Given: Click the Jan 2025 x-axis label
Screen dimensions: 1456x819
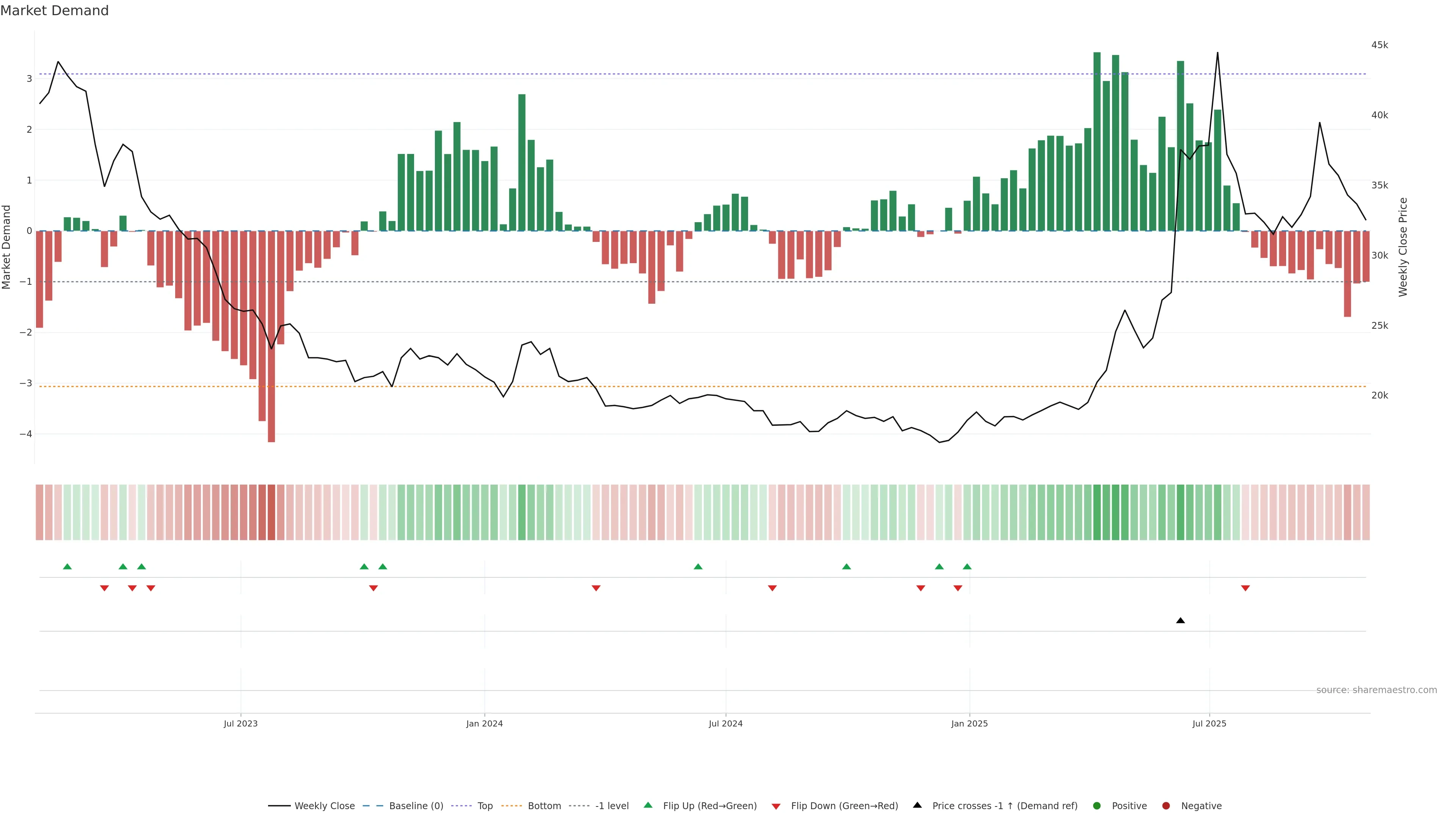Looking at the screenshot, I should (x=970, y=723).
